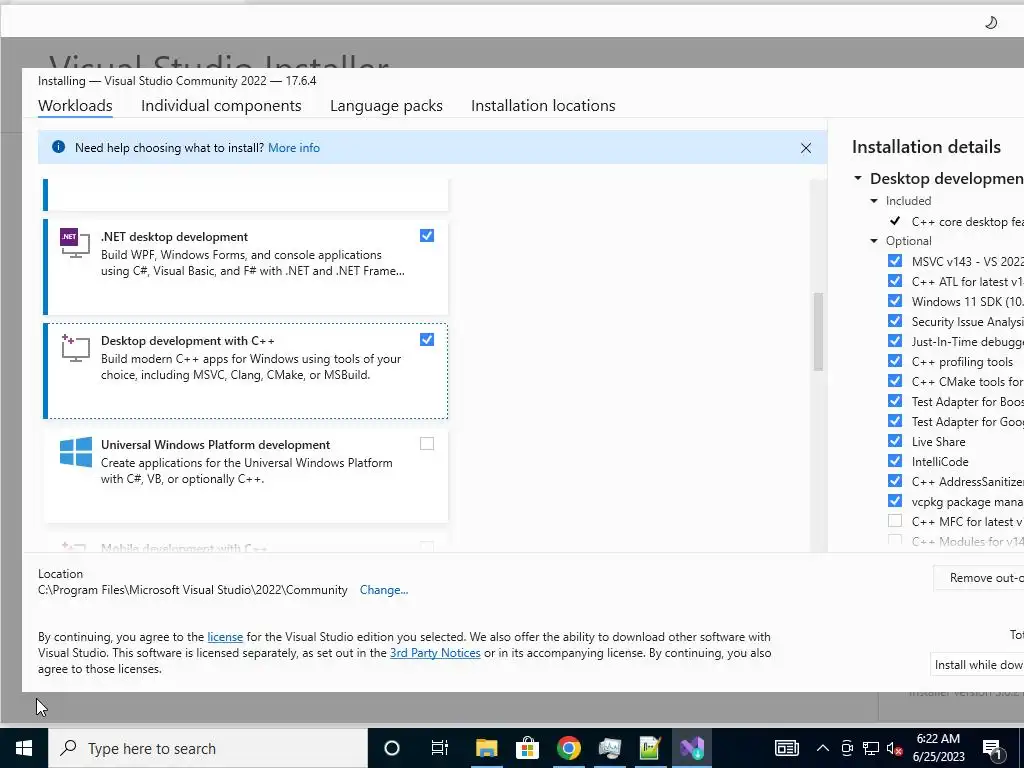The height and width of the screenshot is (768, 1024).
Task: Click Remove out-of-support components button
Action: (x=978, y=578)
